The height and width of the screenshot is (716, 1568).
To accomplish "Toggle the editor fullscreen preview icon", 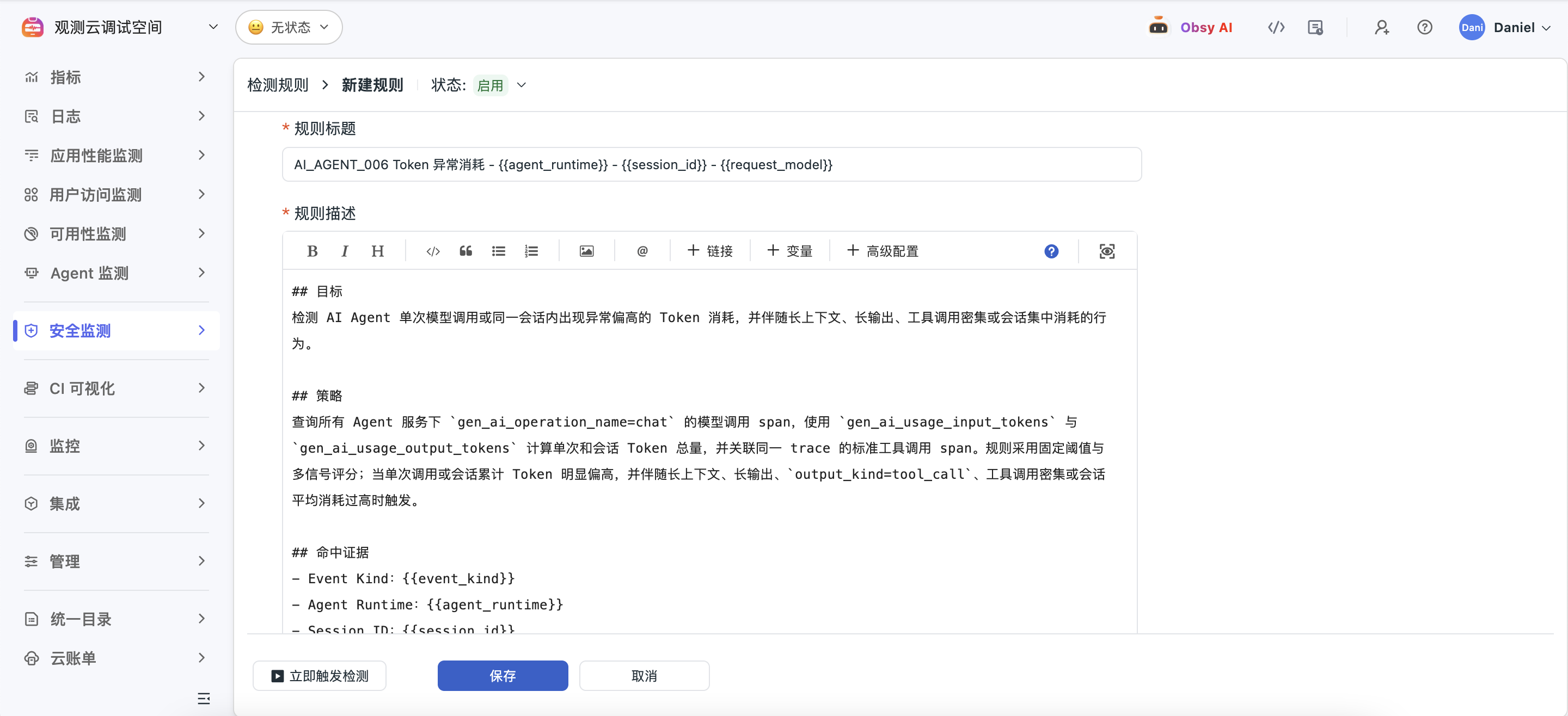I will (1107, 251).
